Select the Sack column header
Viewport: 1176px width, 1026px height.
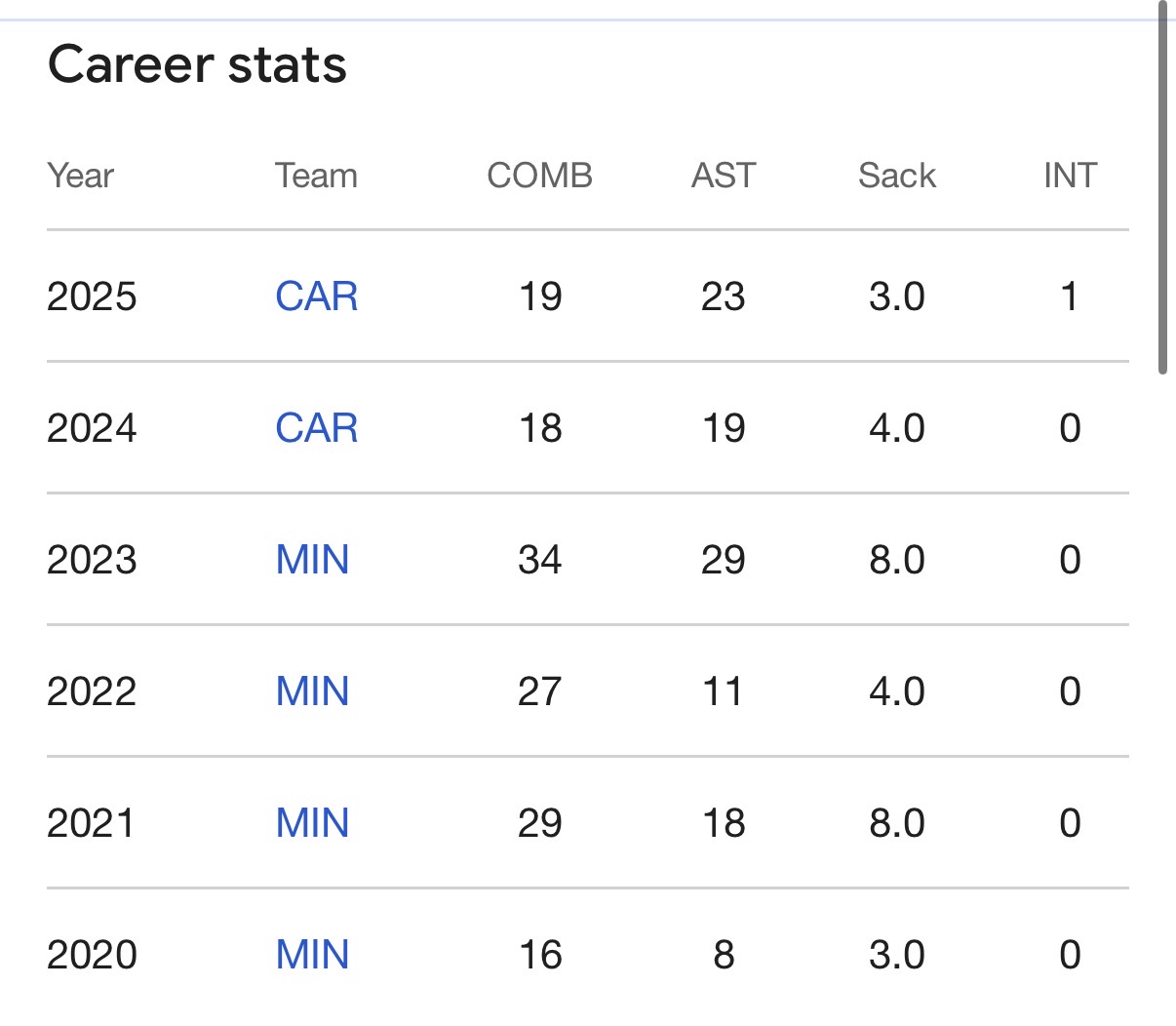(x=896, y=176)
